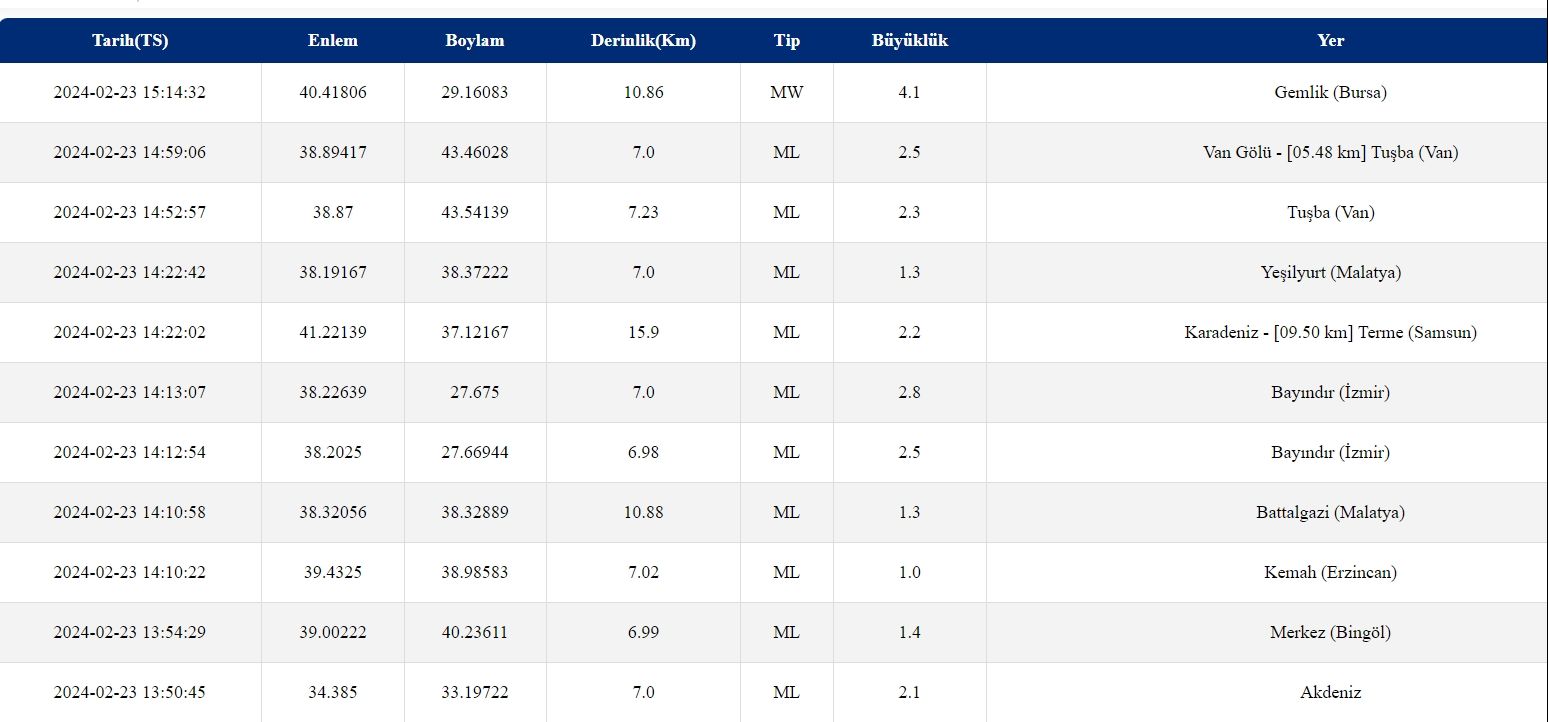Select the 2024-02-23 14:13:07 Bayındır timestamp
Screen dimensions: 1548x722
click(x=130, y=392)
